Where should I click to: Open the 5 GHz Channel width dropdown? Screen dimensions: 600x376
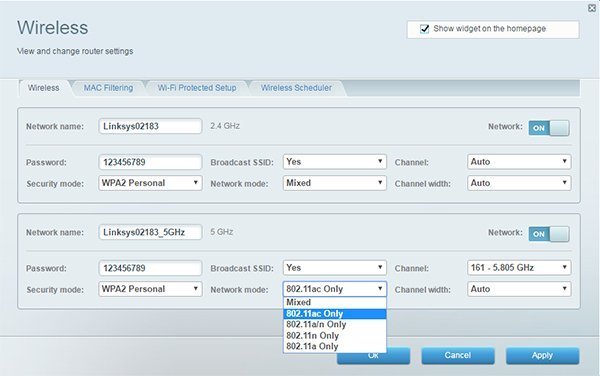519,289
